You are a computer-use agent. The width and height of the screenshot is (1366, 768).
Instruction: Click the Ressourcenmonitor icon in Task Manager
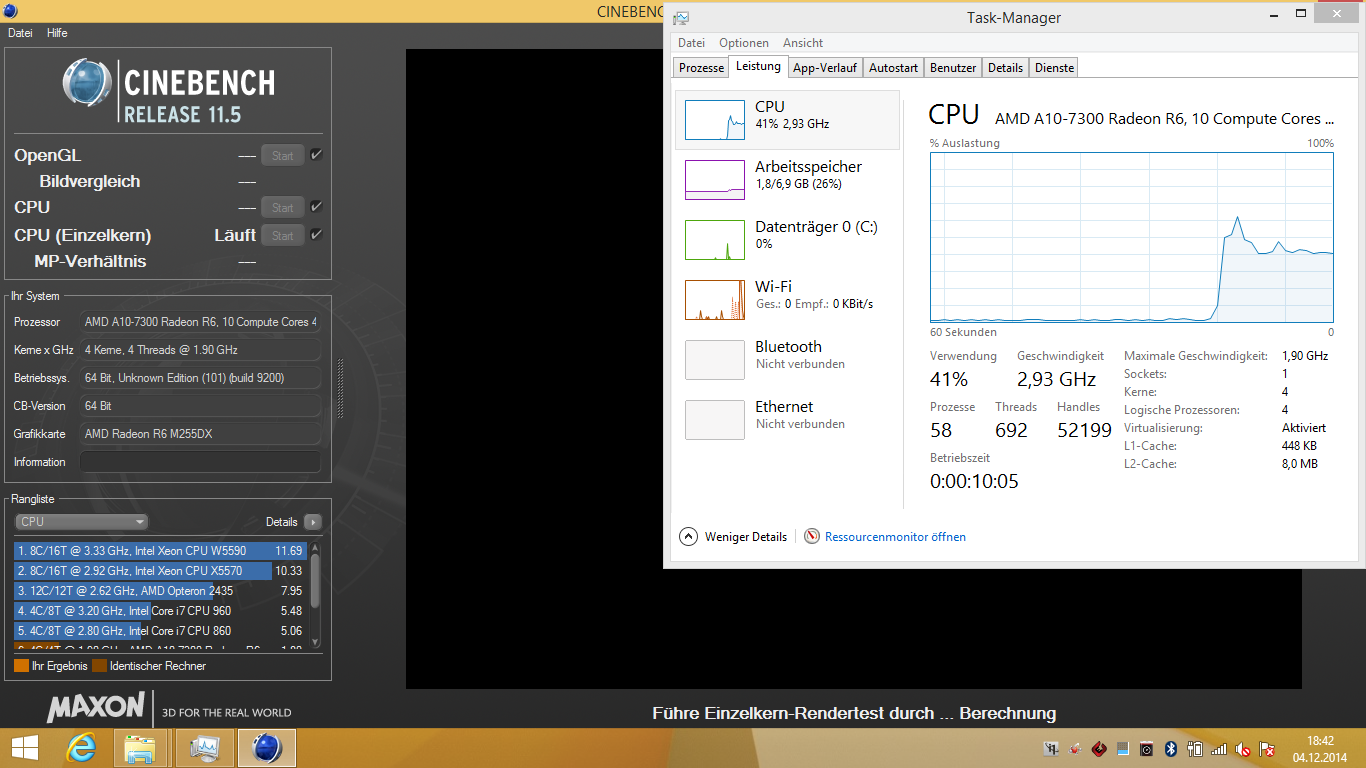812,537
